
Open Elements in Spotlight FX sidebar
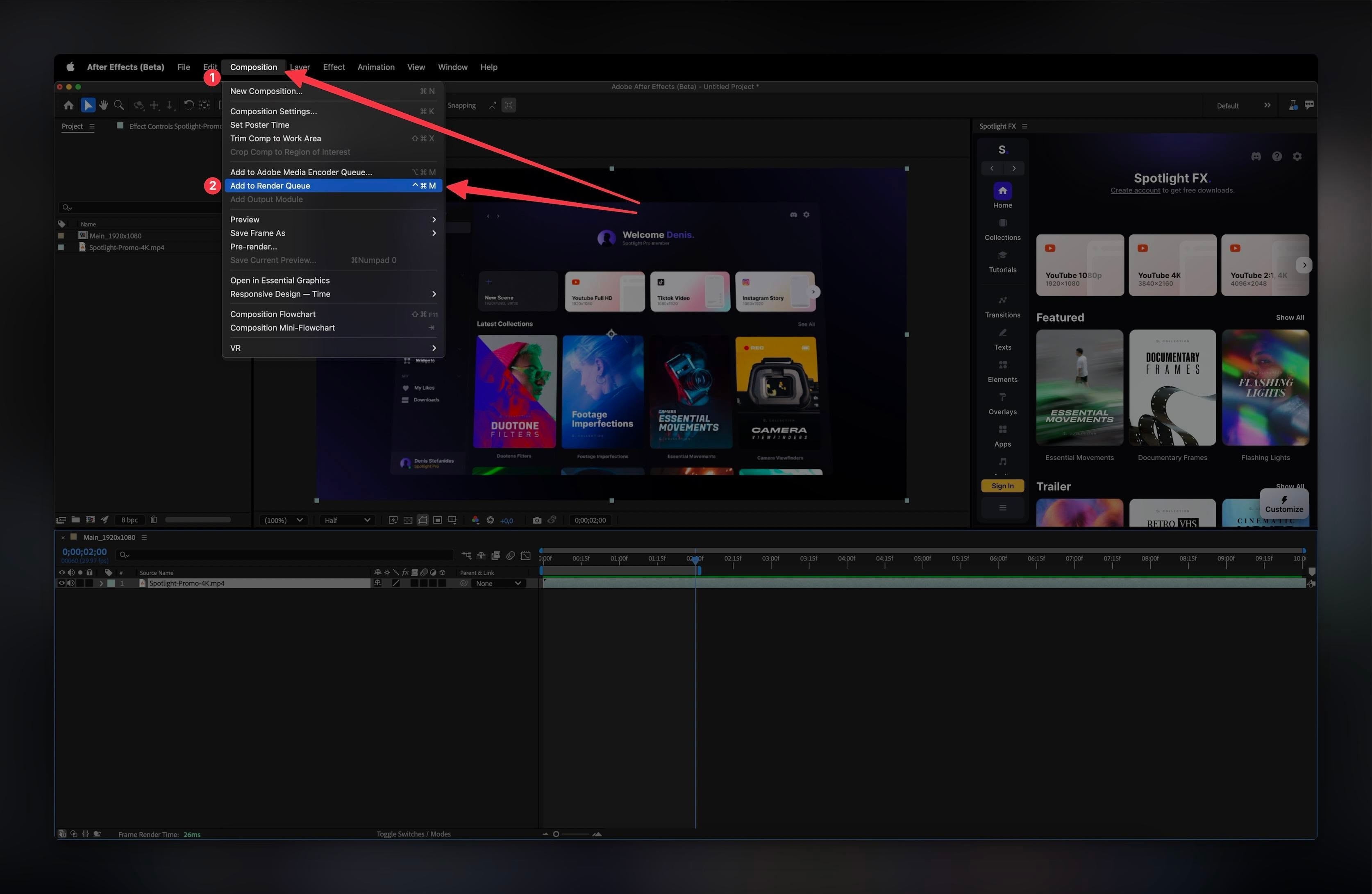(1002, 371)
